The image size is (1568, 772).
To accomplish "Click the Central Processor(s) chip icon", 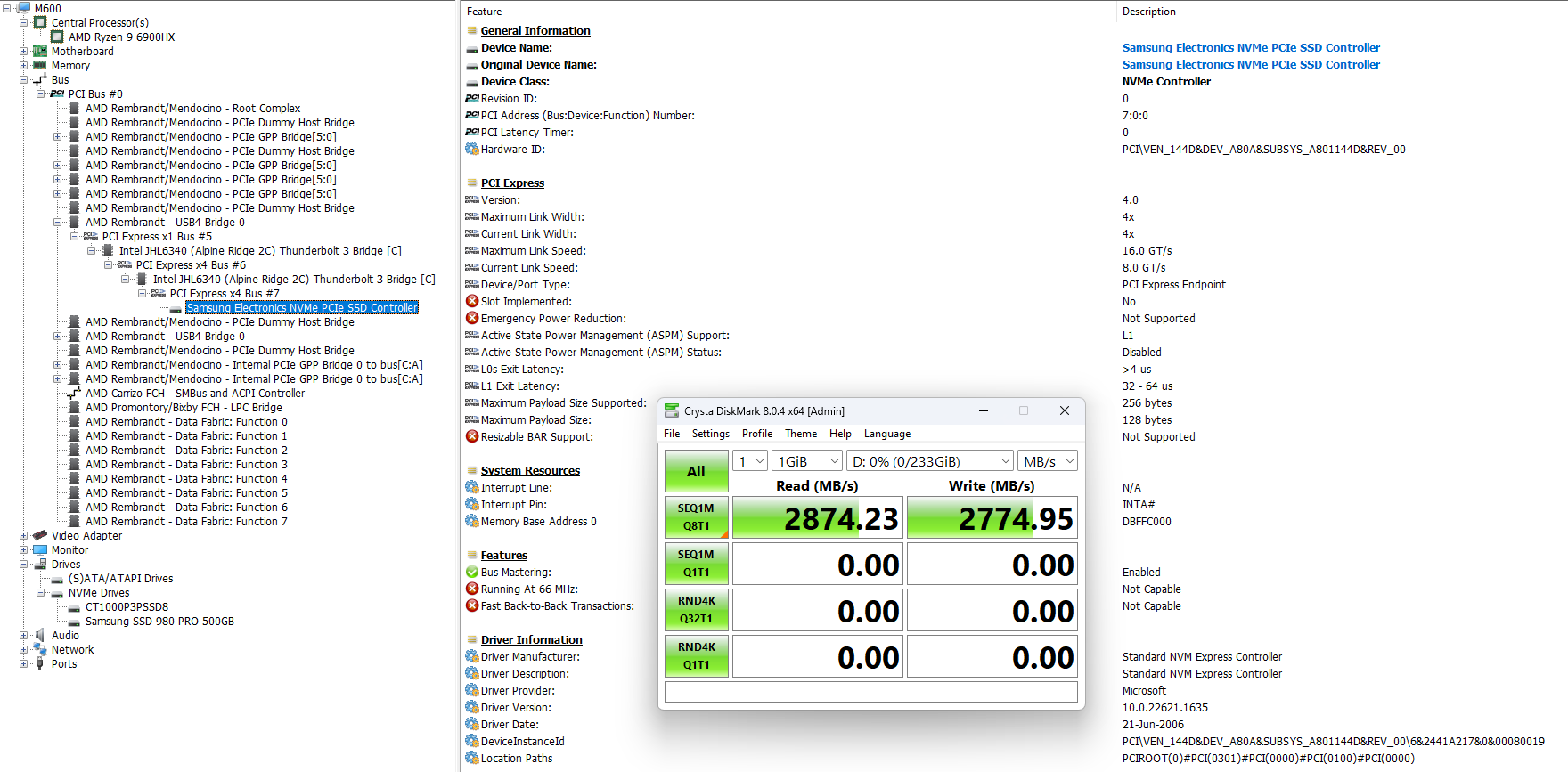I will coord(40,22).
